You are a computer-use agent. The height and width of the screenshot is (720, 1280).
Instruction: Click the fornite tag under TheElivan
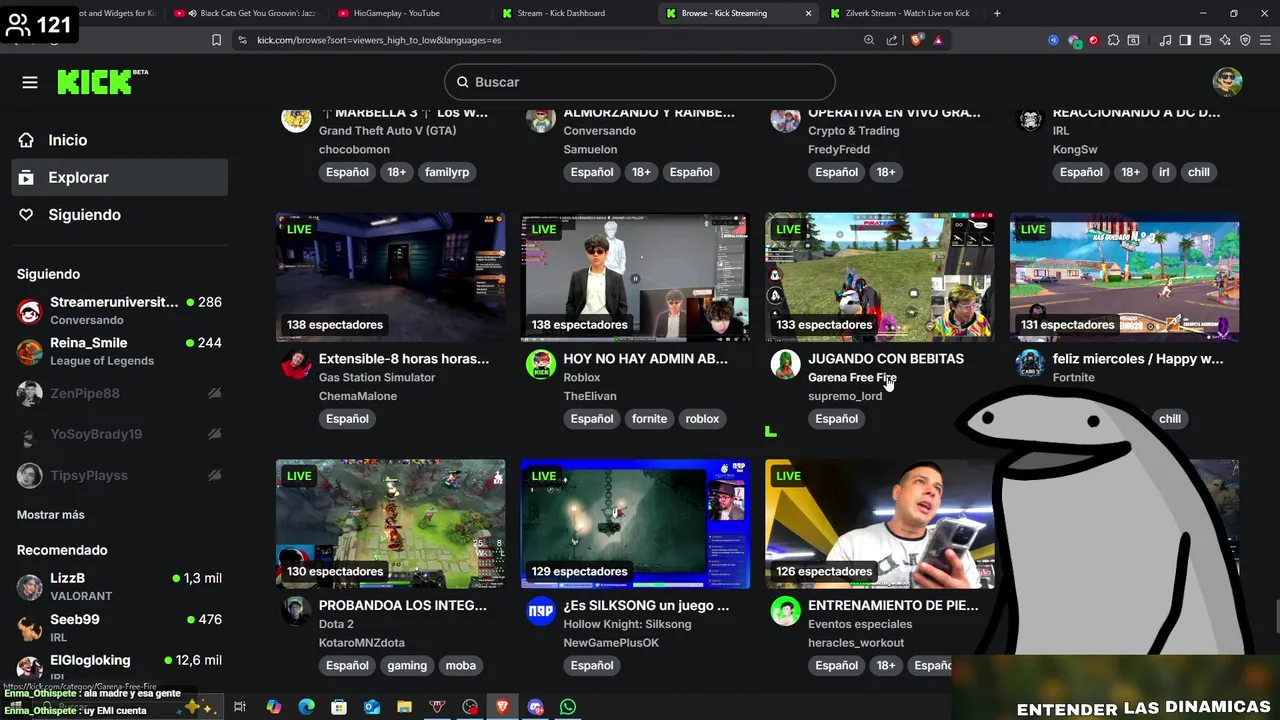click(x=649, y=419)
